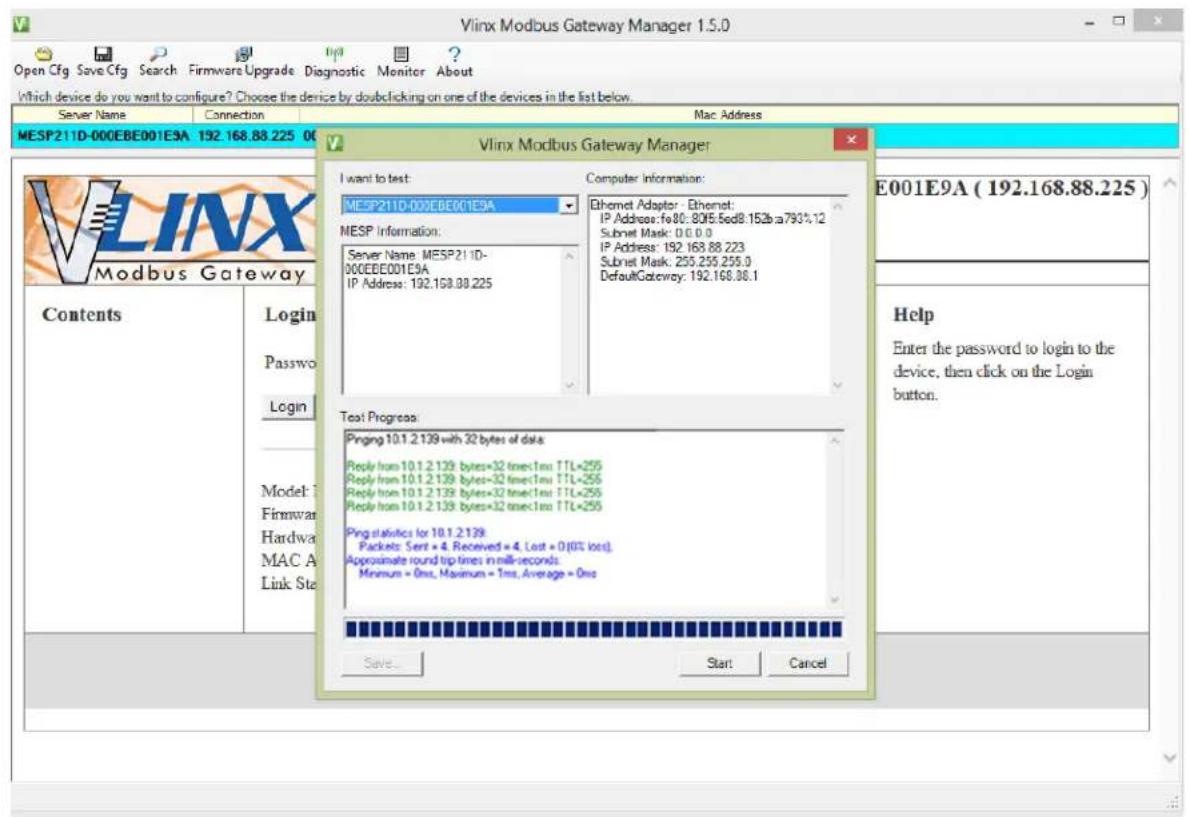Click the Open Cfg toolbar icon

click(44, 55)
